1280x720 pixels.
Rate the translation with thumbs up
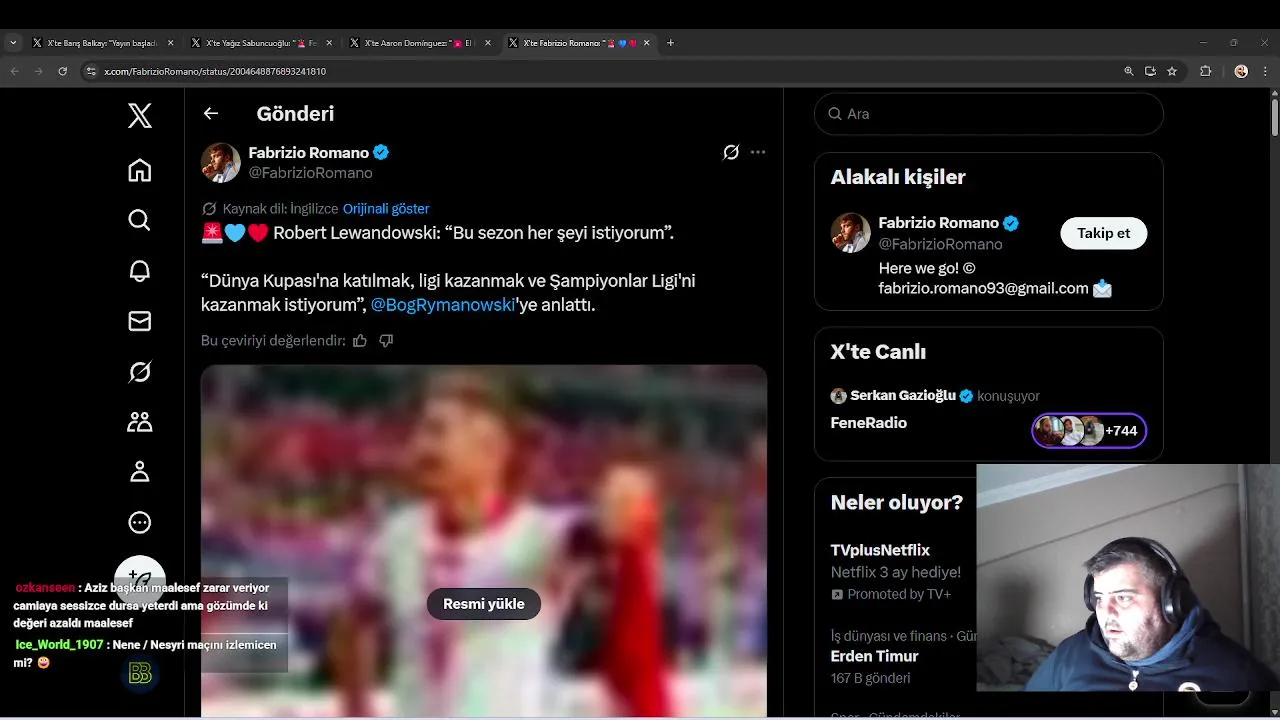tap(360, 341)
